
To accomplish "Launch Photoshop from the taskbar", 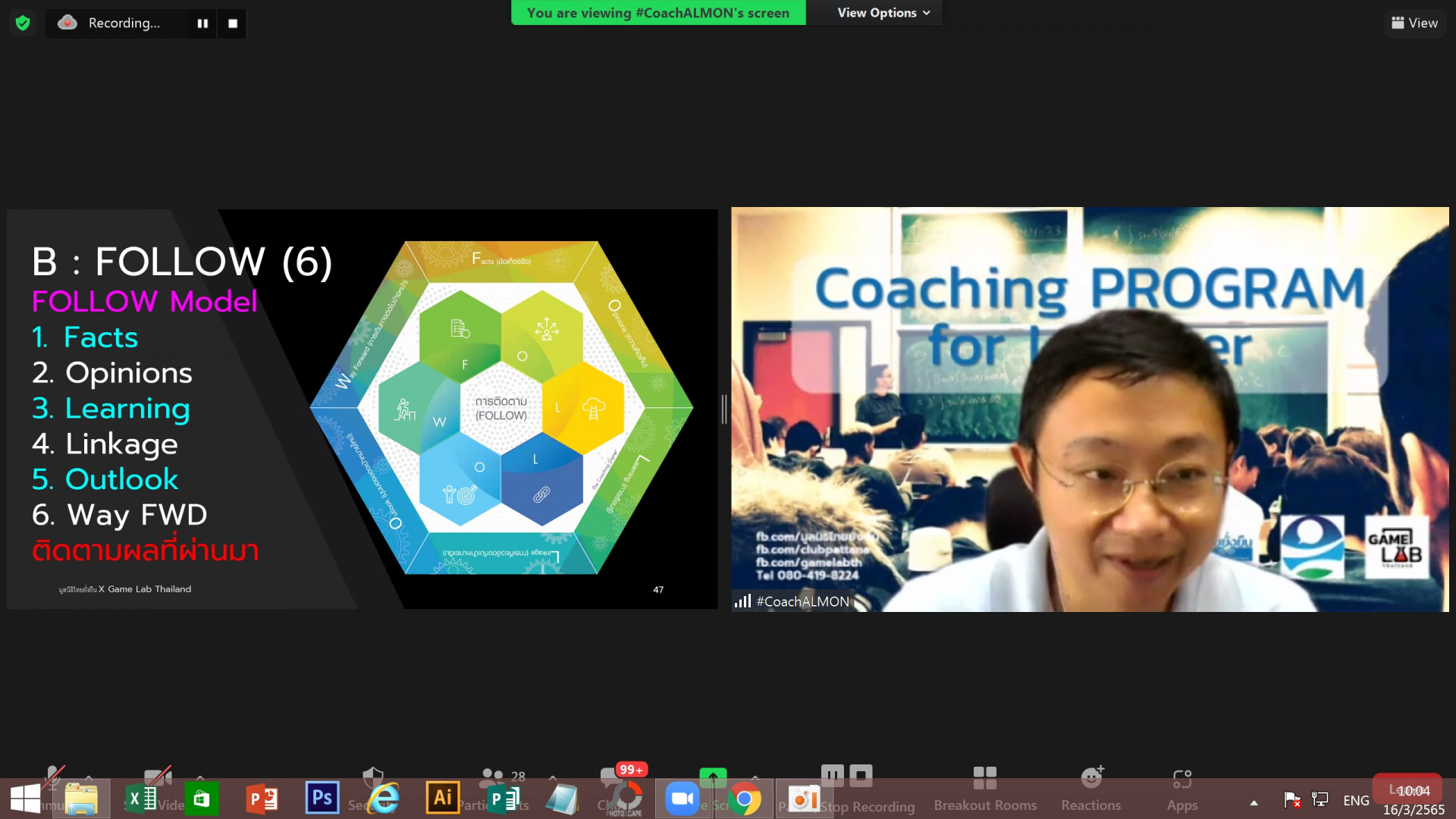I will click(322, 799).
